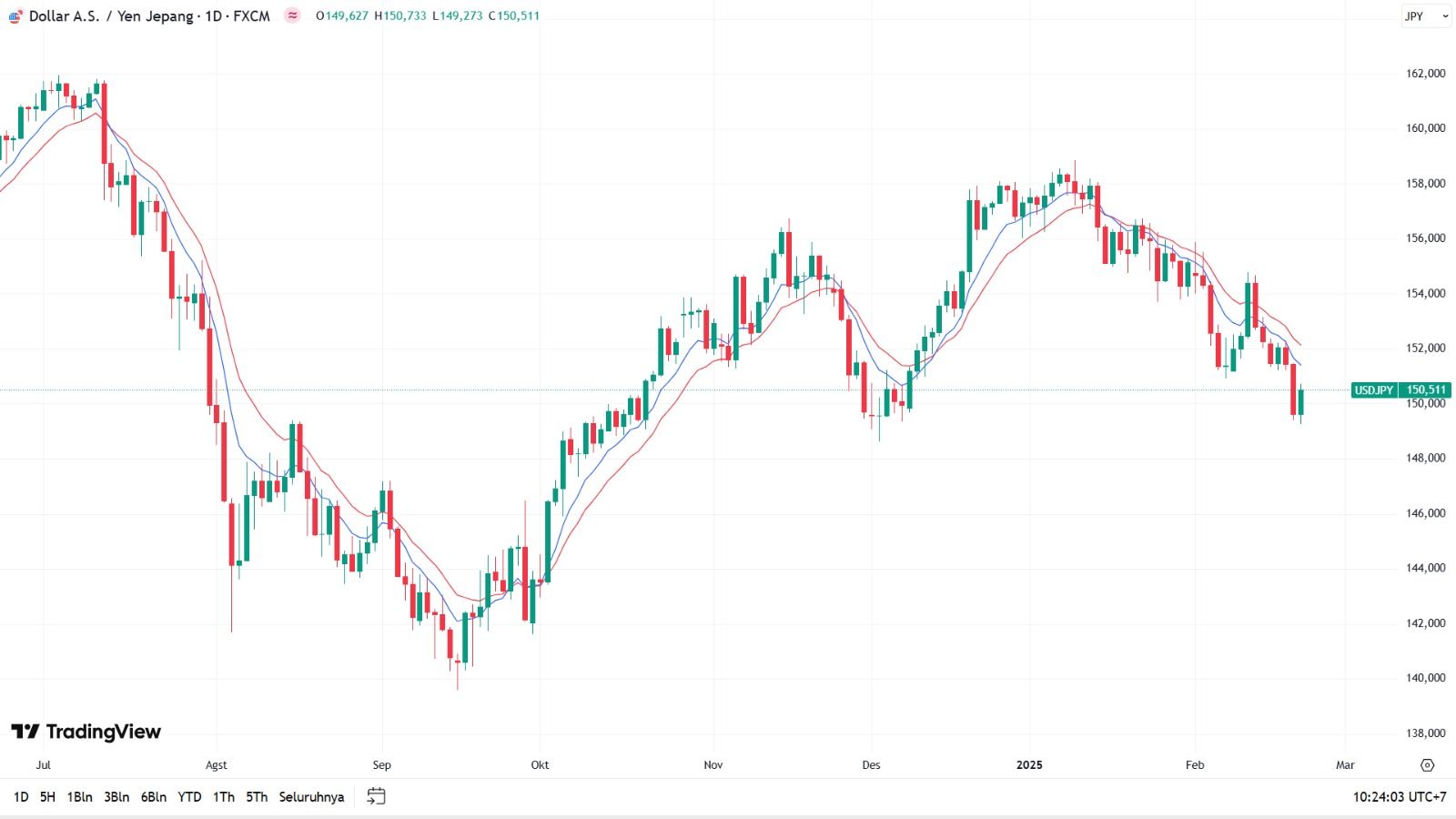
Task: Click the 158,000 price scale label
Action: pos(1426,184)
